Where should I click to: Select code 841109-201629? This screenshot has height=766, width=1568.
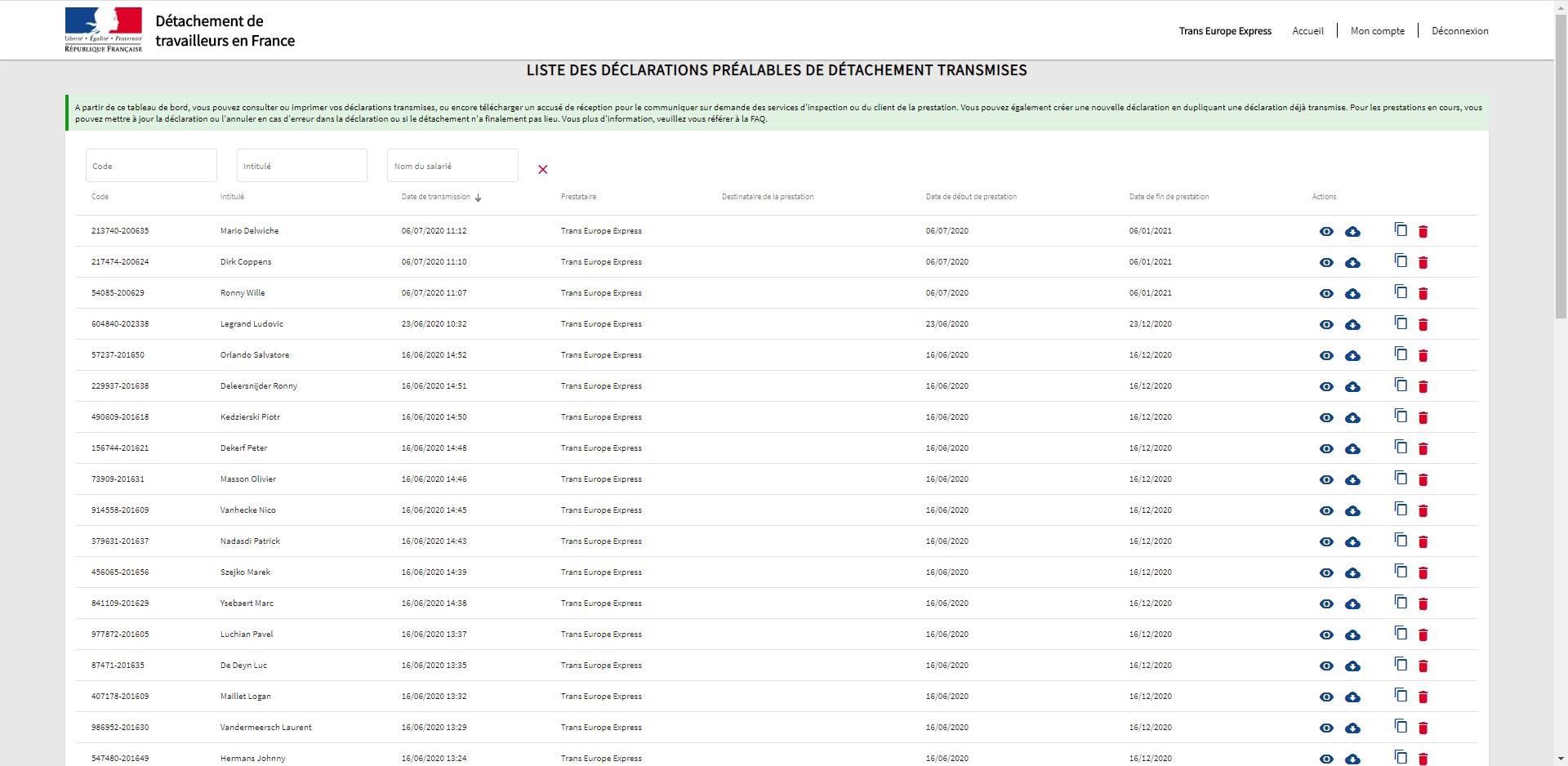(x=120, y=603)
